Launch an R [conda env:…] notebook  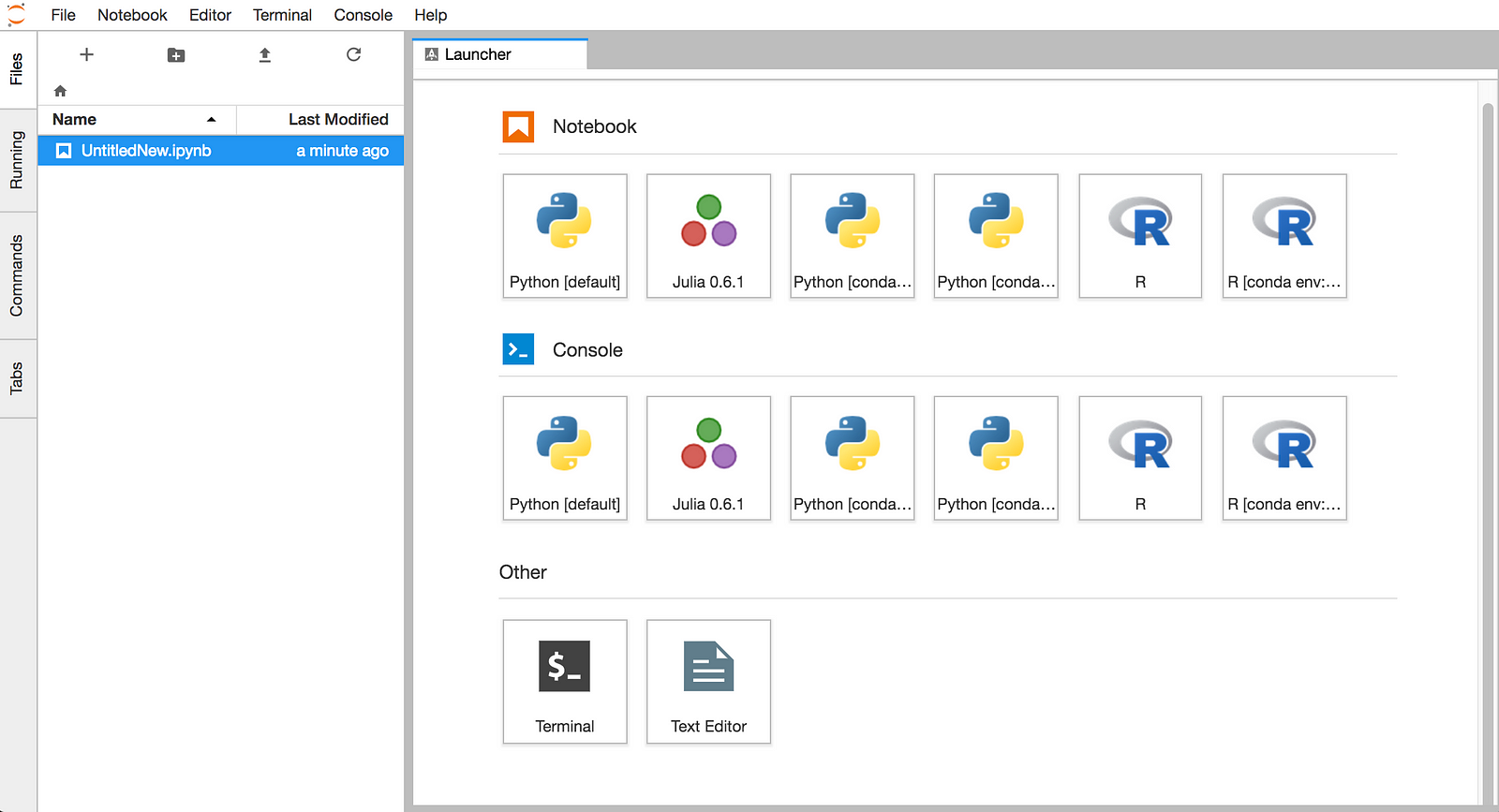(x=1284, y=236)
